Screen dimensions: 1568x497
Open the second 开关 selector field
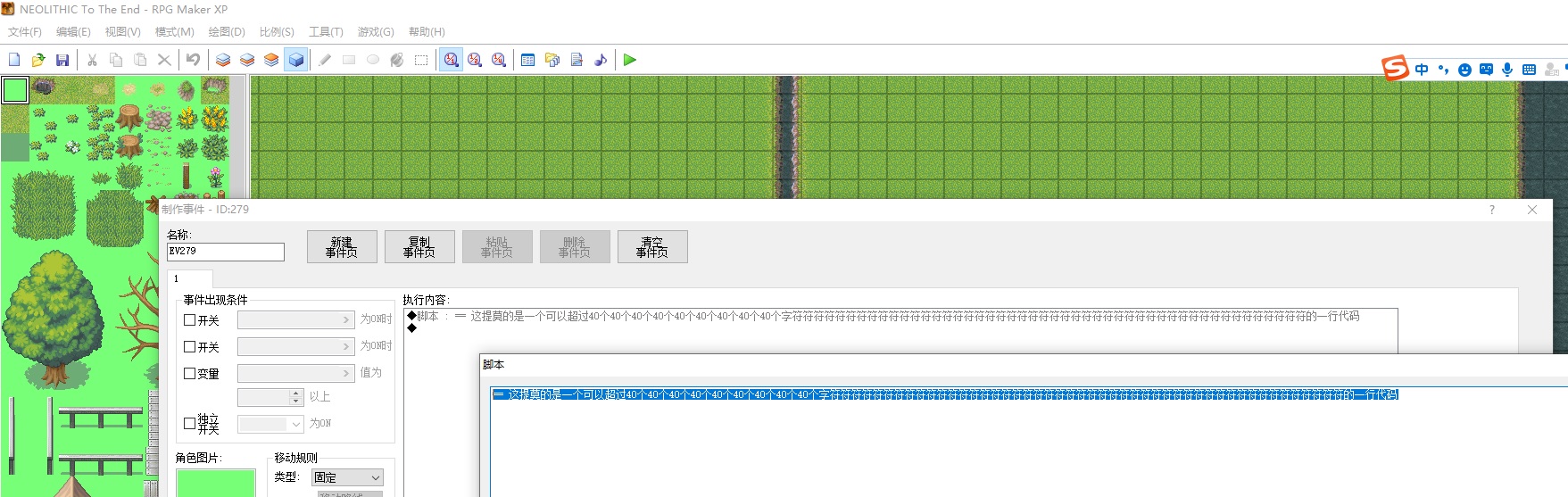296,346
